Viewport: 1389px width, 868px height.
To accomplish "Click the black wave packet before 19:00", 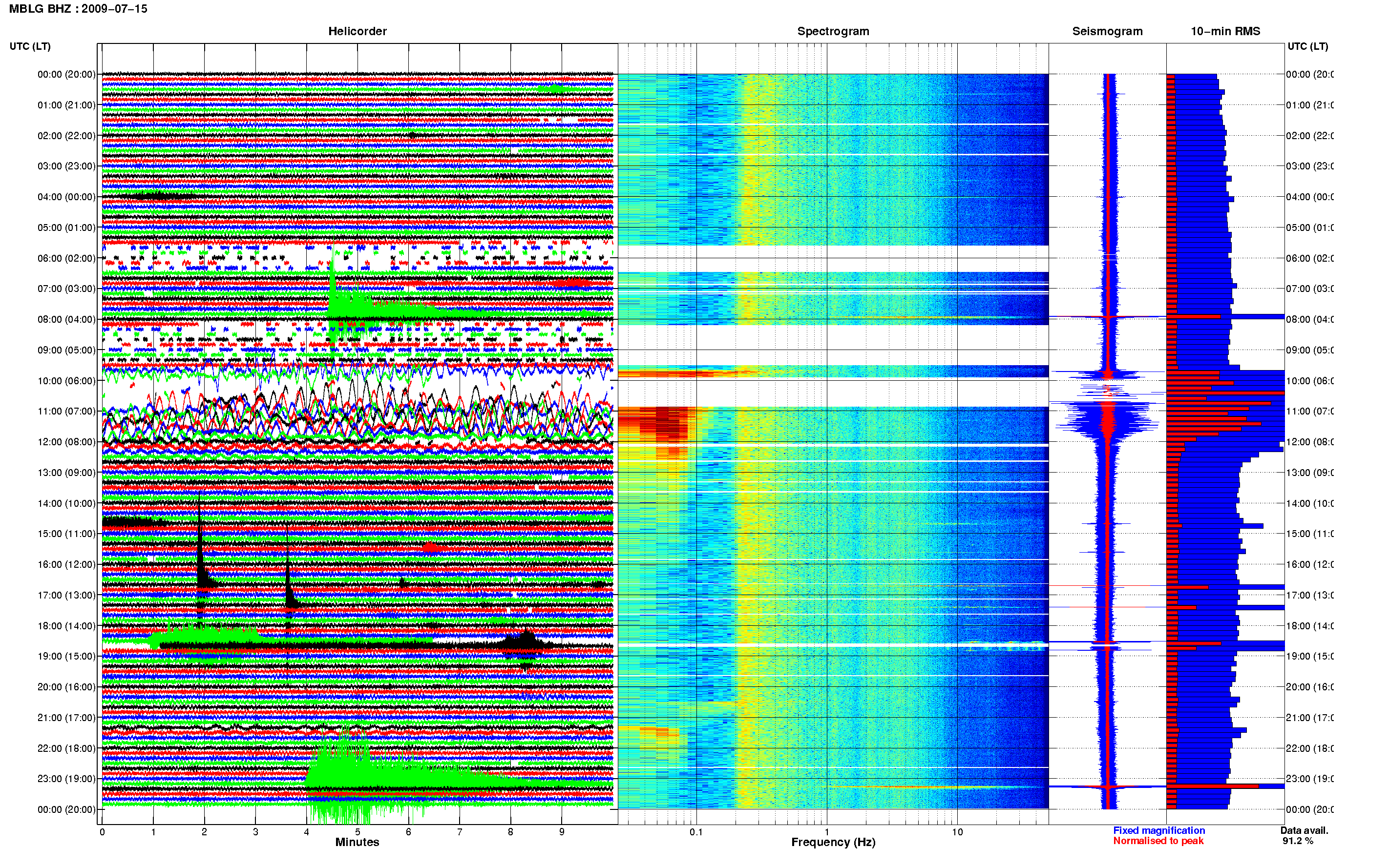I will 526,643.
